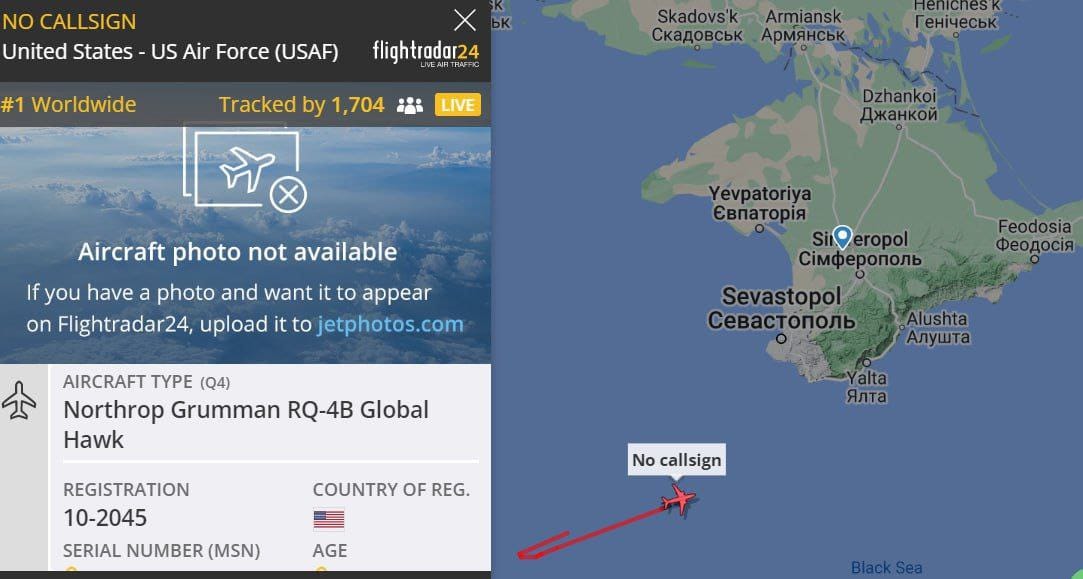This screenshot has width=1083, height=579.
Task: Click the yellow LIVE badge
Action: [458, 105]
